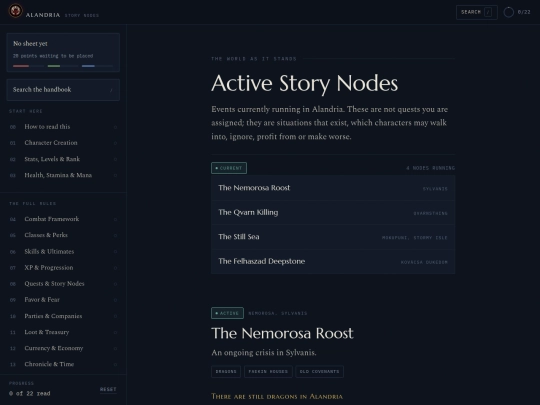The width and height of the screenshot is (540, 405).
Task: Click 'There are still dragons in Alandria' heading
Action: pyautogui.click(x=277, y=396)
